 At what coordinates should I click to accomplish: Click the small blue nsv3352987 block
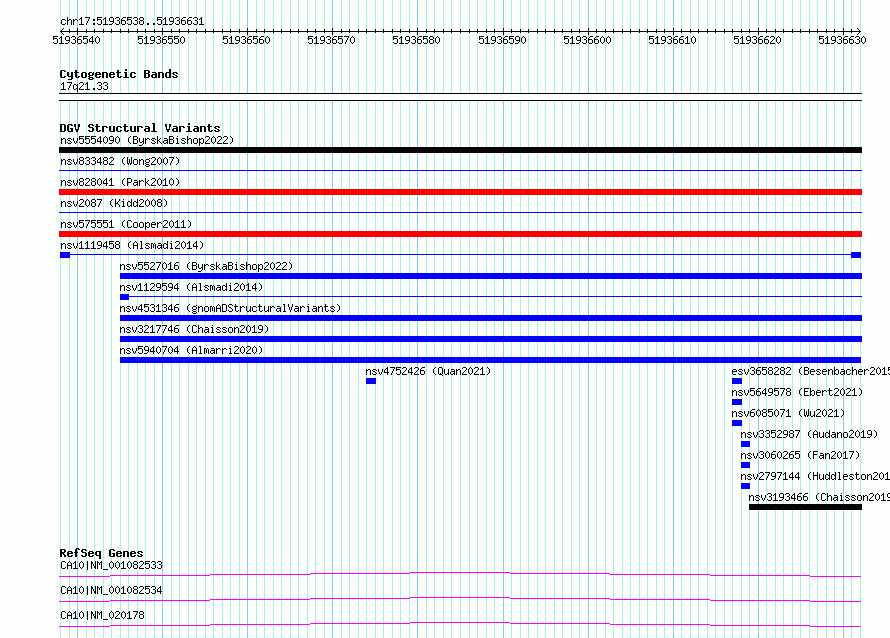point(745,444)
